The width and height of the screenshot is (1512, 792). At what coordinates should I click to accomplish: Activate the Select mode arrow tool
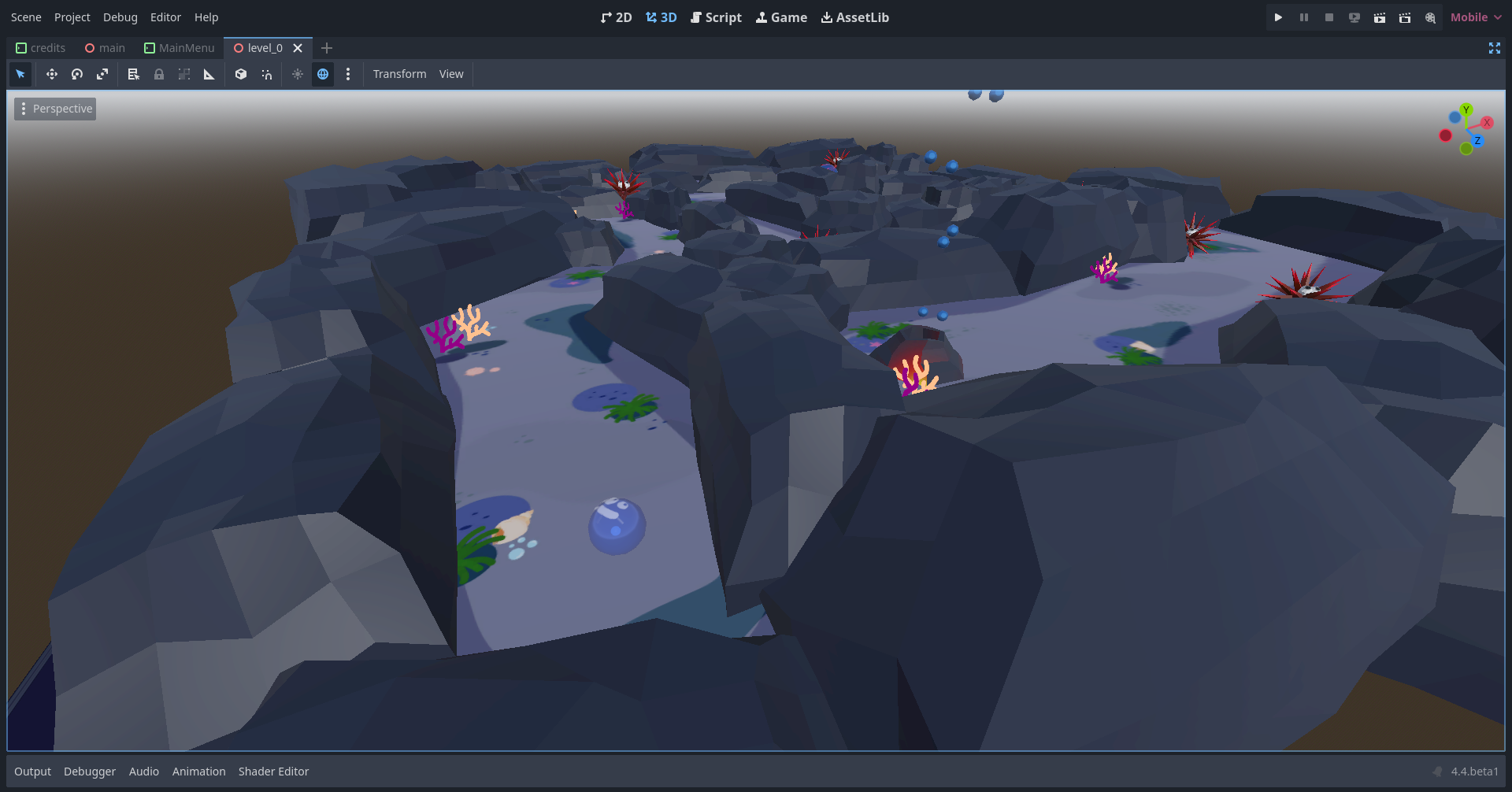point(20,74)
